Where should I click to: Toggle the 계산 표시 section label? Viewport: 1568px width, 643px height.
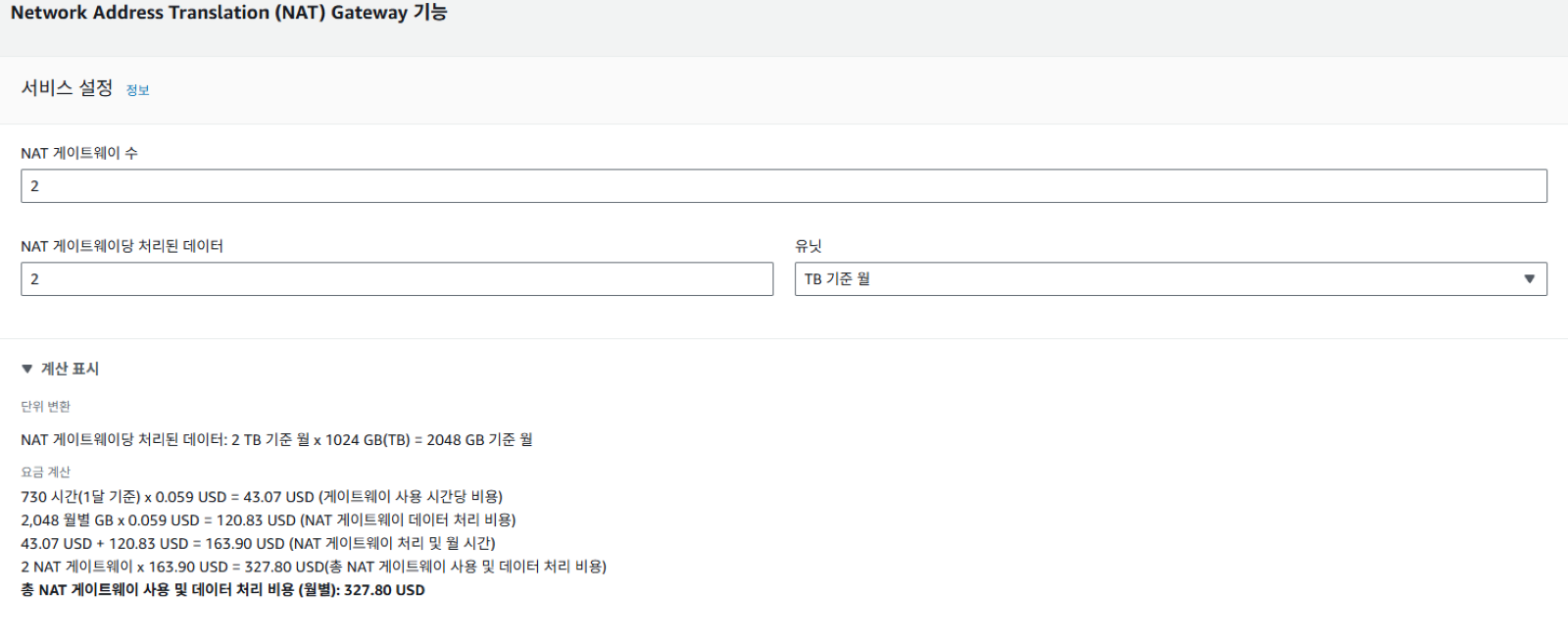pyautogui.click(x=70, y=370)
